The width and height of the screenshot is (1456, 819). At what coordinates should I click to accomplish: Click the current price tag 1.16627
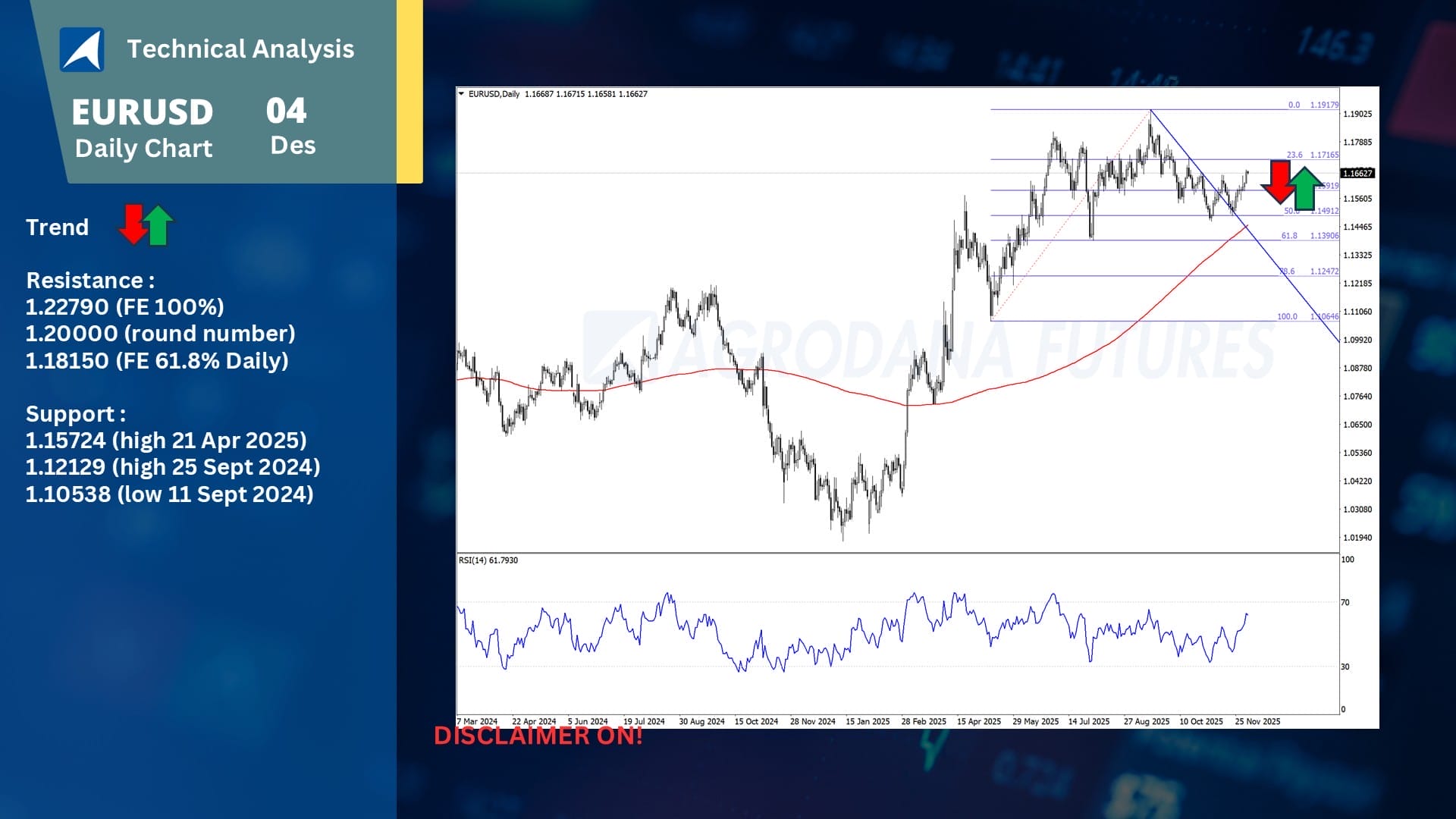(1357, 174)
